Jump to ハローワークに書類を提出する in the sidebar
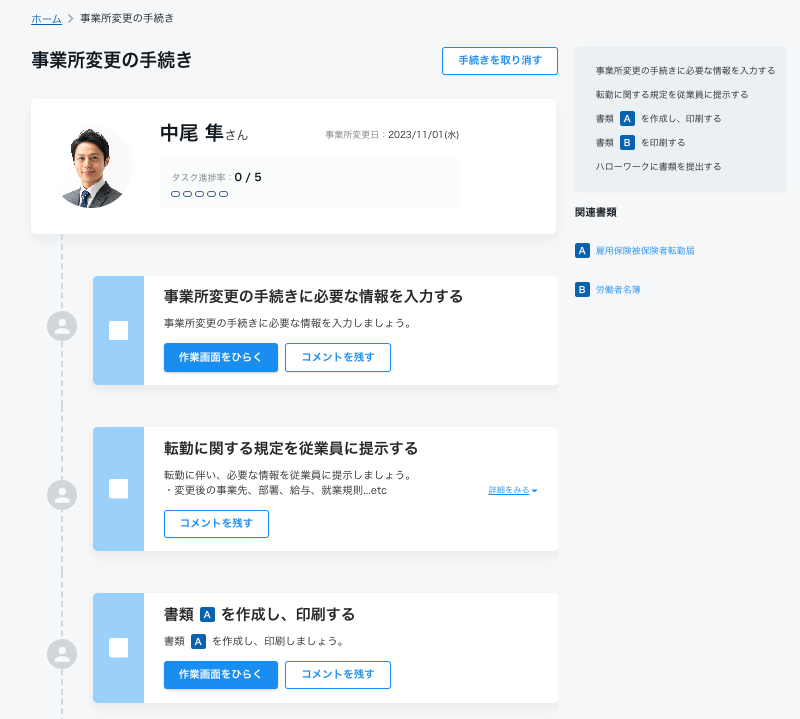The image size is (800, 719). [658, 166]
